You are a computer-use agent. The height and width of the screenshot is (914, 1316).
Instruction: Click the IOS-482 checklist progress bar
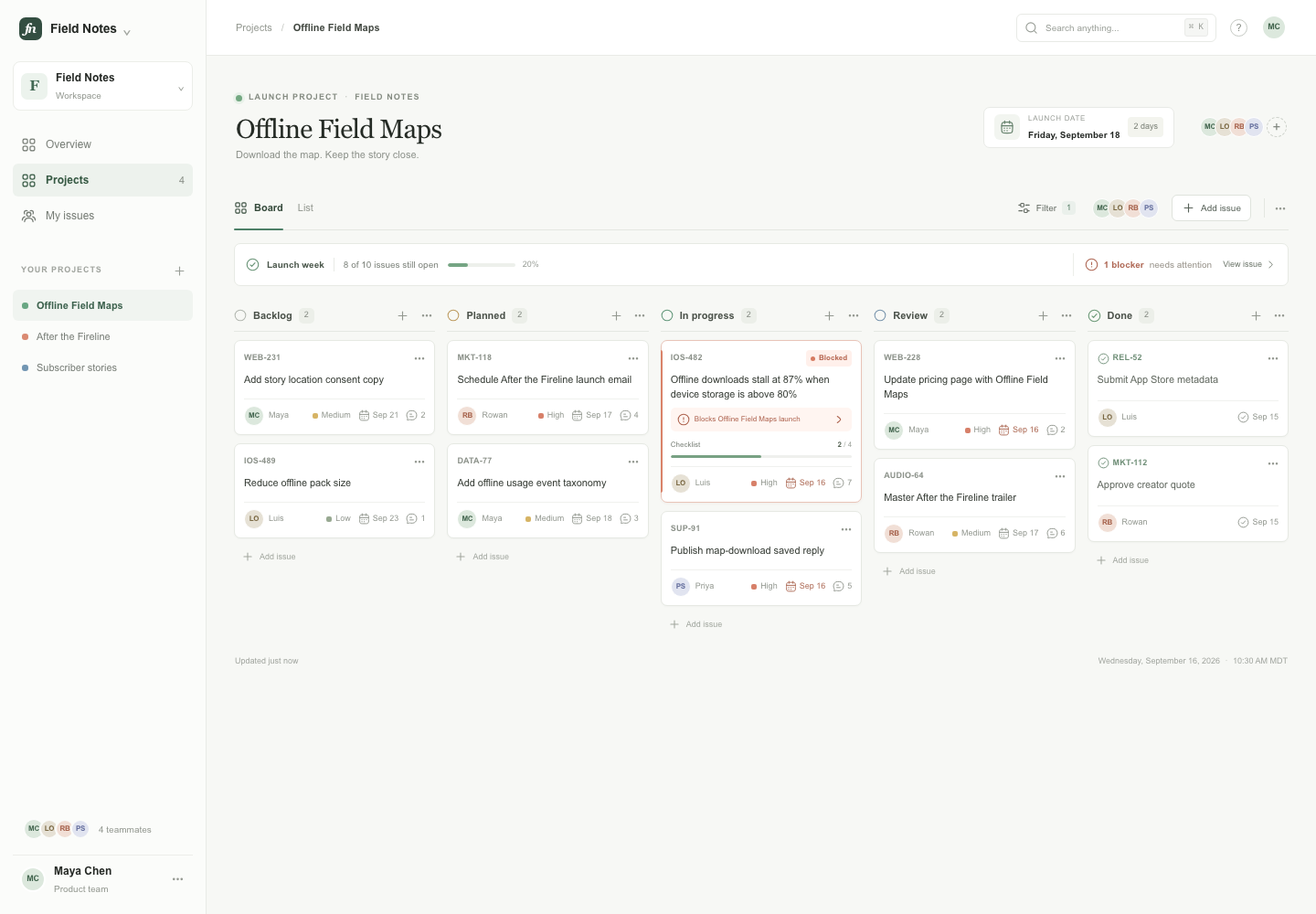coord(761,456)
